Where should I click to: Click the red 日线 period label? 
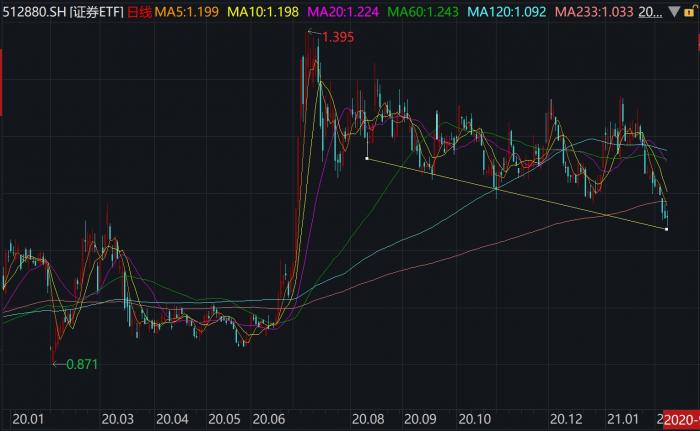point(139,12)
